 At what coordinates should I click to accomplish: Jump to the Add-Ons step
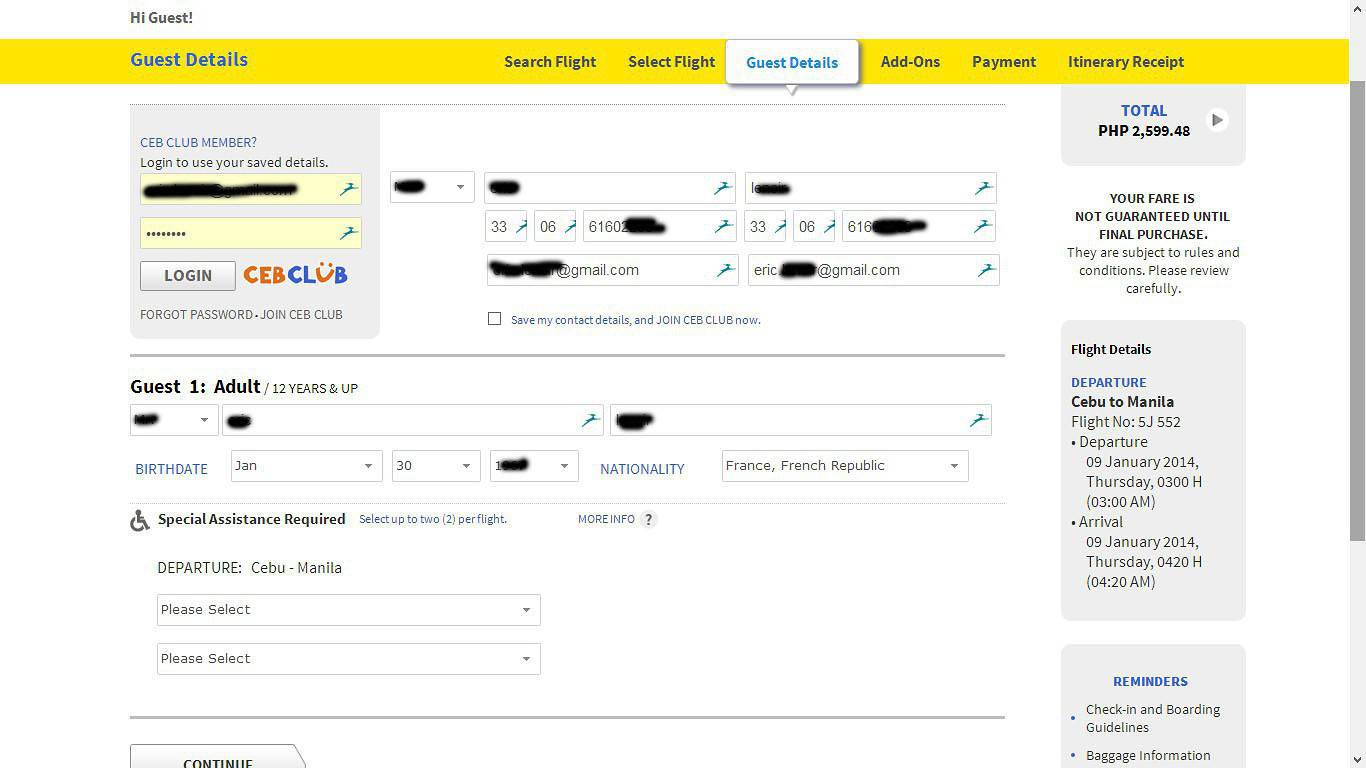910,62
